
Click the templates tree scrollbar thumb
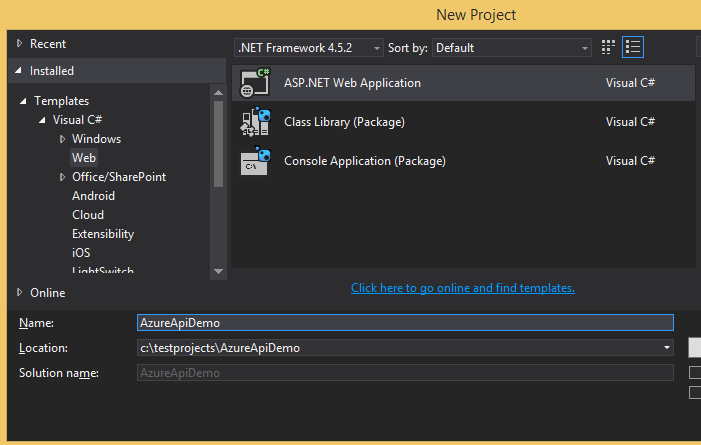coord(218,144)
